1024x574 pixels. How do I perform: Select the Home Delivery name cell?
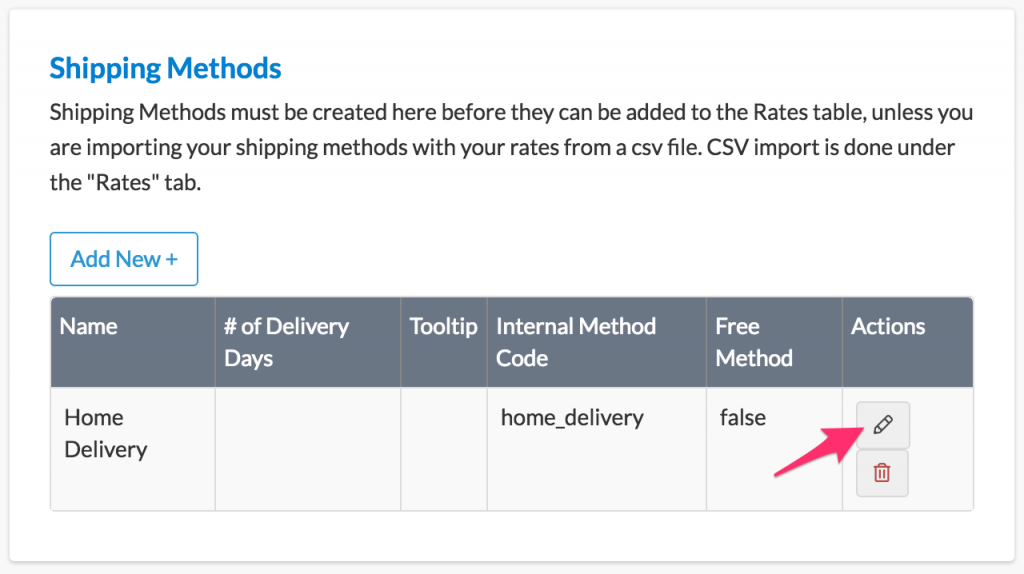pyautogui.click(x=105, y=433)
